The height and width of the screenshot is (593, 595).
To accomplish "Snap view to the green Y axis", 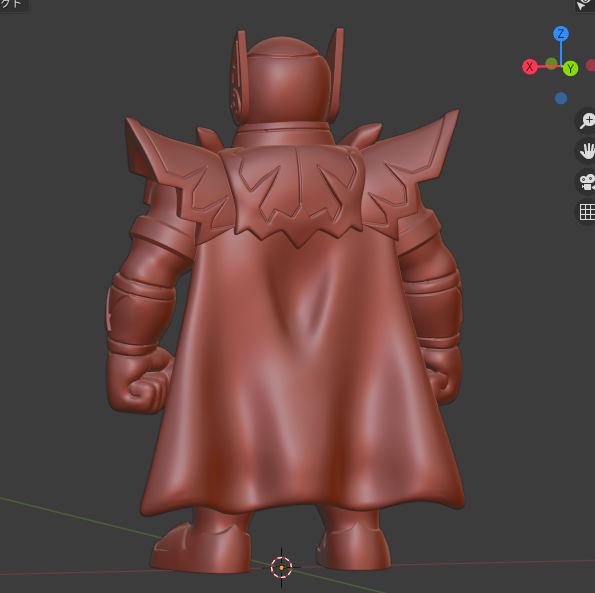I will click(x=570, y=69).
